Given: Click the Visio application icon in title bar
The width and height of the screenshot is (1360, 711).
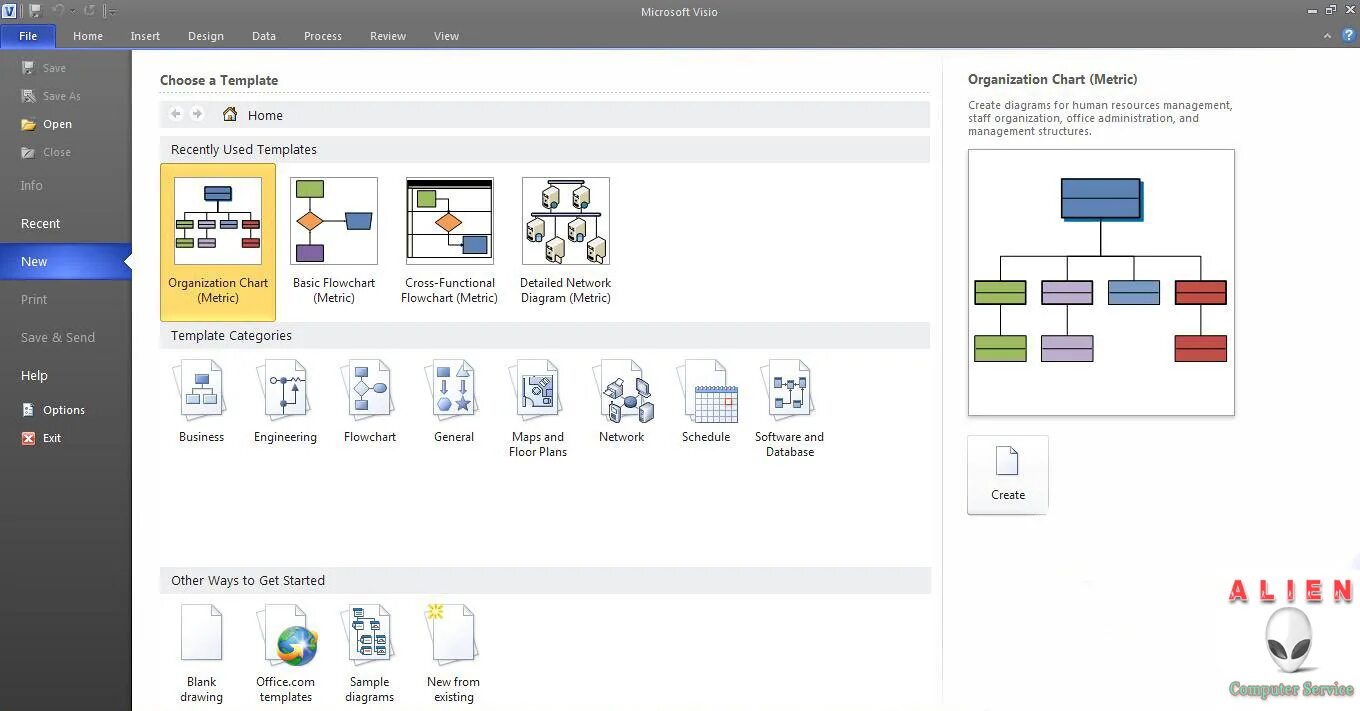Looking at the screenshot, I should tap(10, 11).
